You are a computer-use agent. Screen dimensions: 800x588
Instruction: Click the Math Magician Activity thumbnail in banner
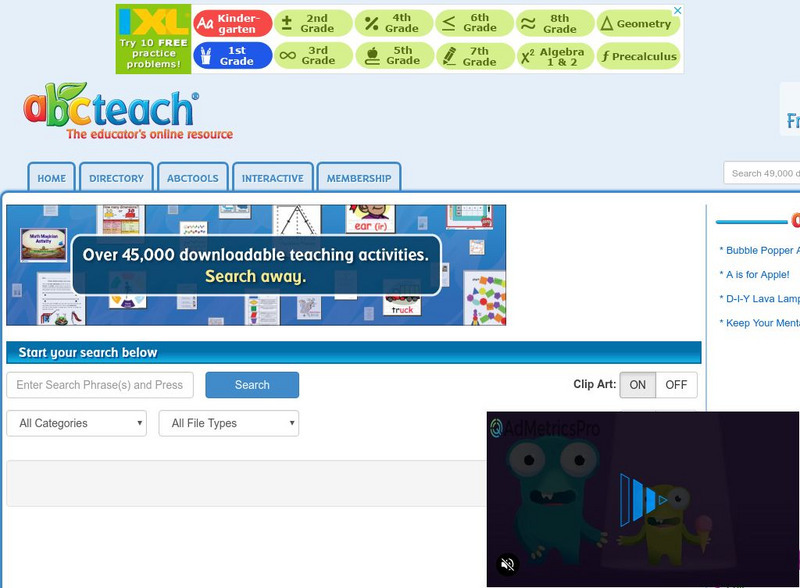pos(43,244)
